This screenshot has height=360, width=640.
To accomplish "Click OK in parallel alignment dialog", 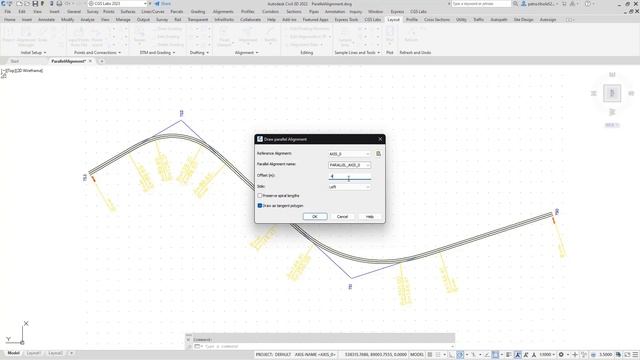I will [x=315, y=217].
